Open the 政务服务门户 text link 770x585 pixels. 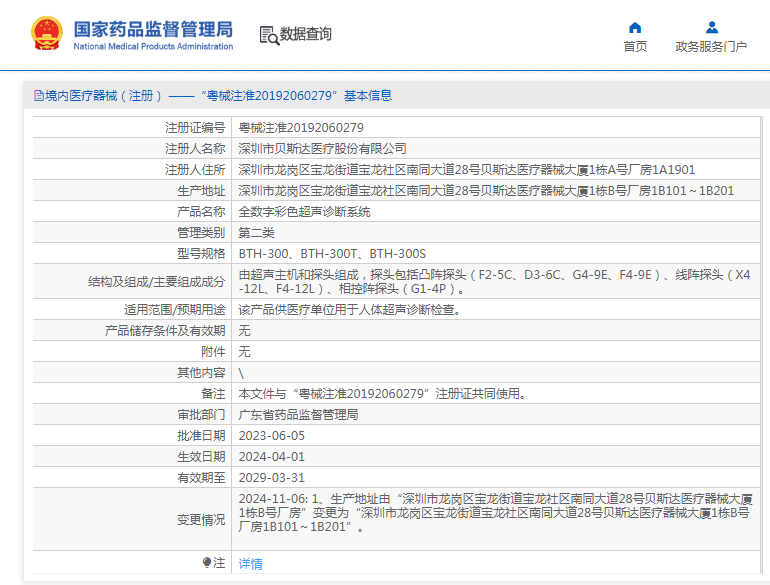tap(711, 47)
